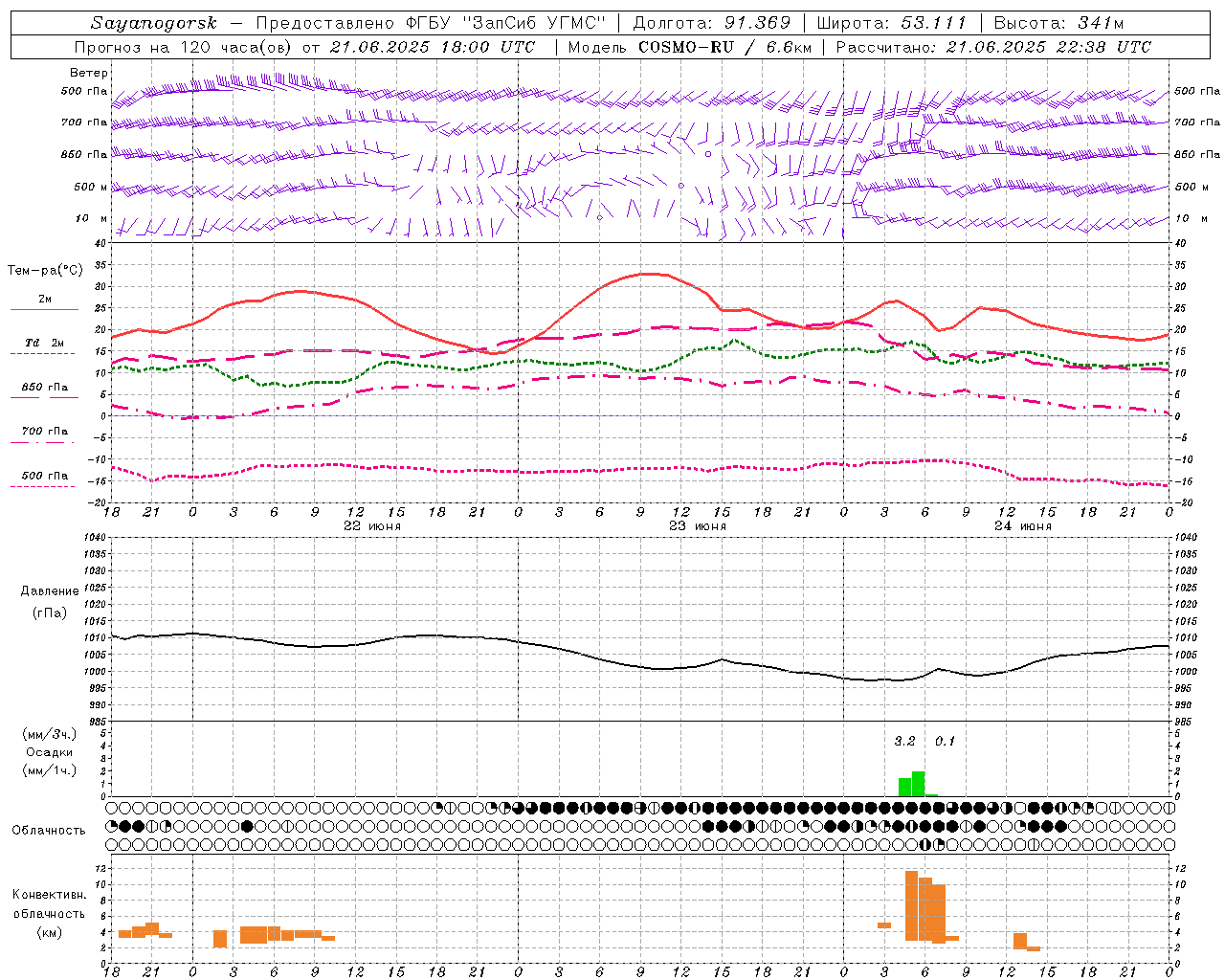
Task: Click the "Облачность" cloudiness label
Action: click(x=49, y=831)
